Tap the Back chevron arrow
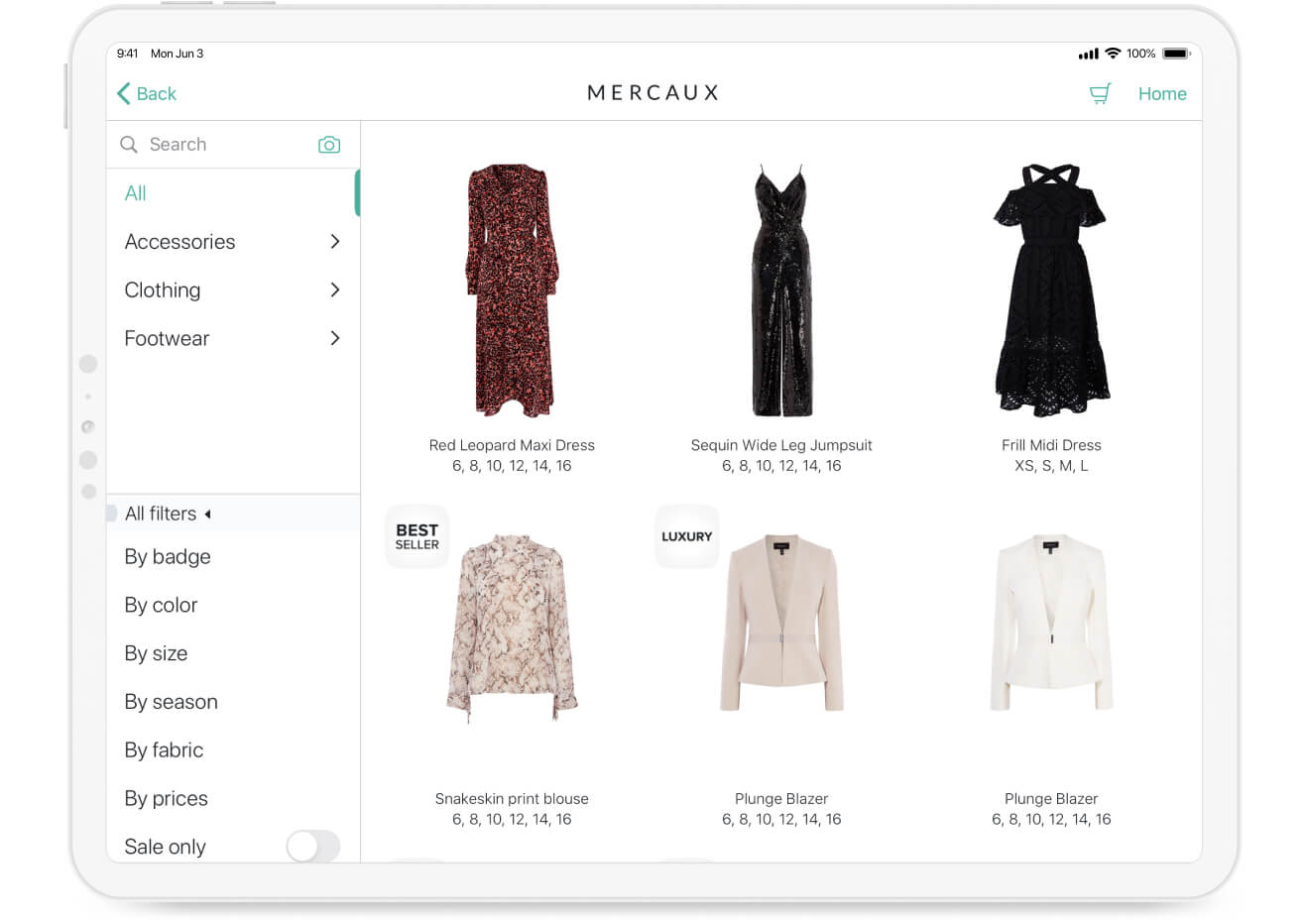Image resolution: width=1307 pixels, height=924 pixels. pyautogui.click(x=124, y=94)
